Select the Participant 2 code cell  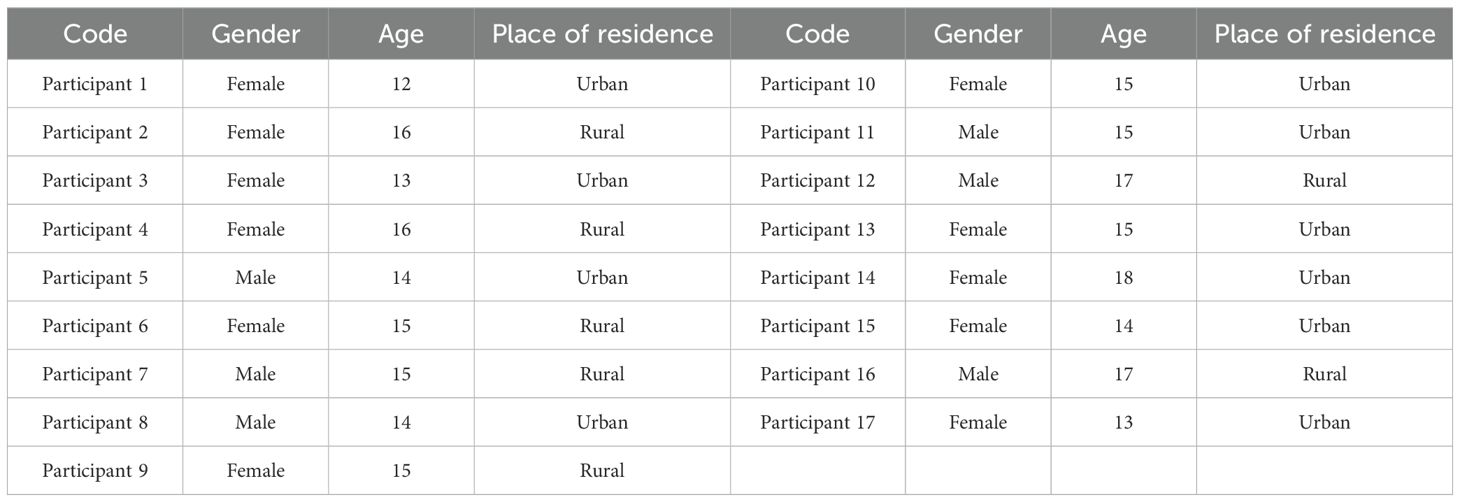(95, 132)
